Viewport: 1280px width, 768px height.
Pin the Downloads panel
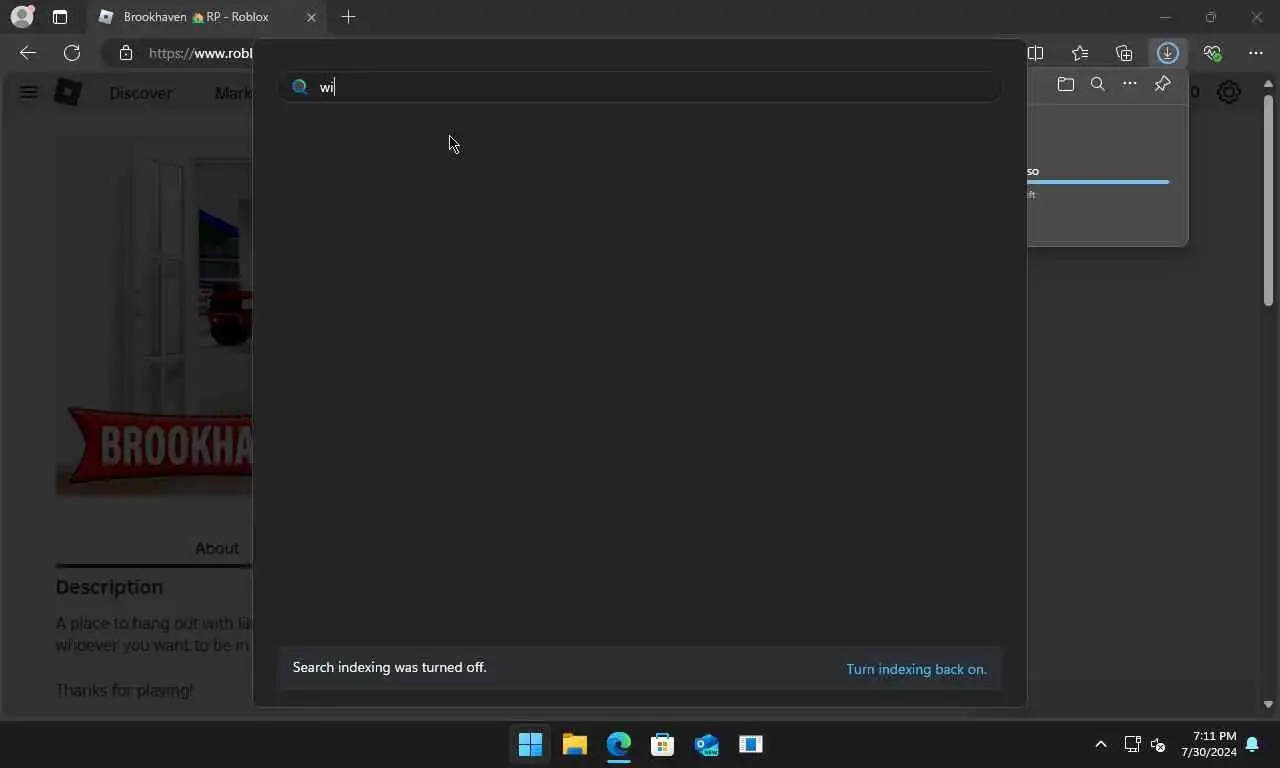click(1162, 85)
